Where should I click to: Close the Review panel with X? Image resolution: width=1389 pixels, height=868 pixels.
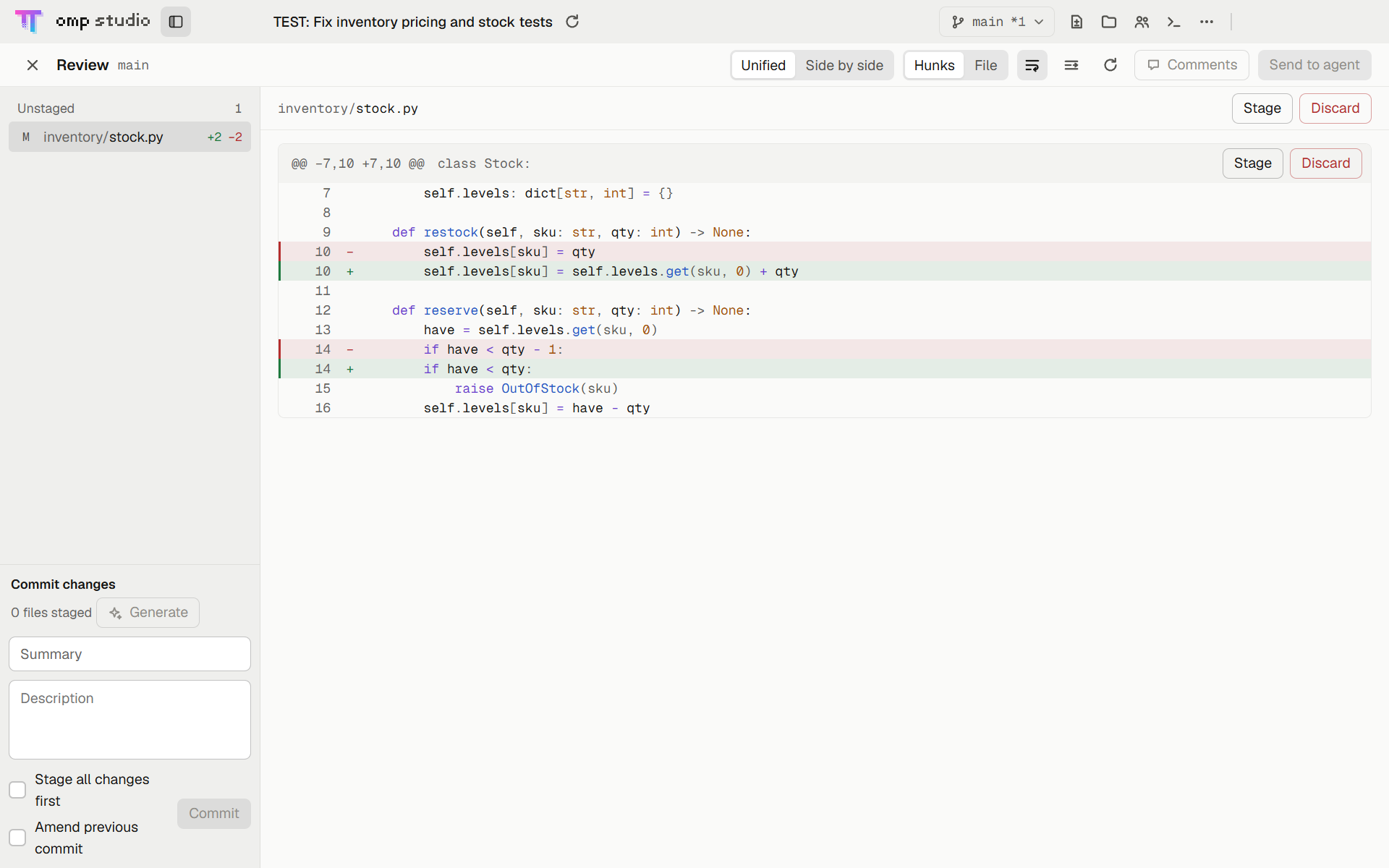pos(33,65)
